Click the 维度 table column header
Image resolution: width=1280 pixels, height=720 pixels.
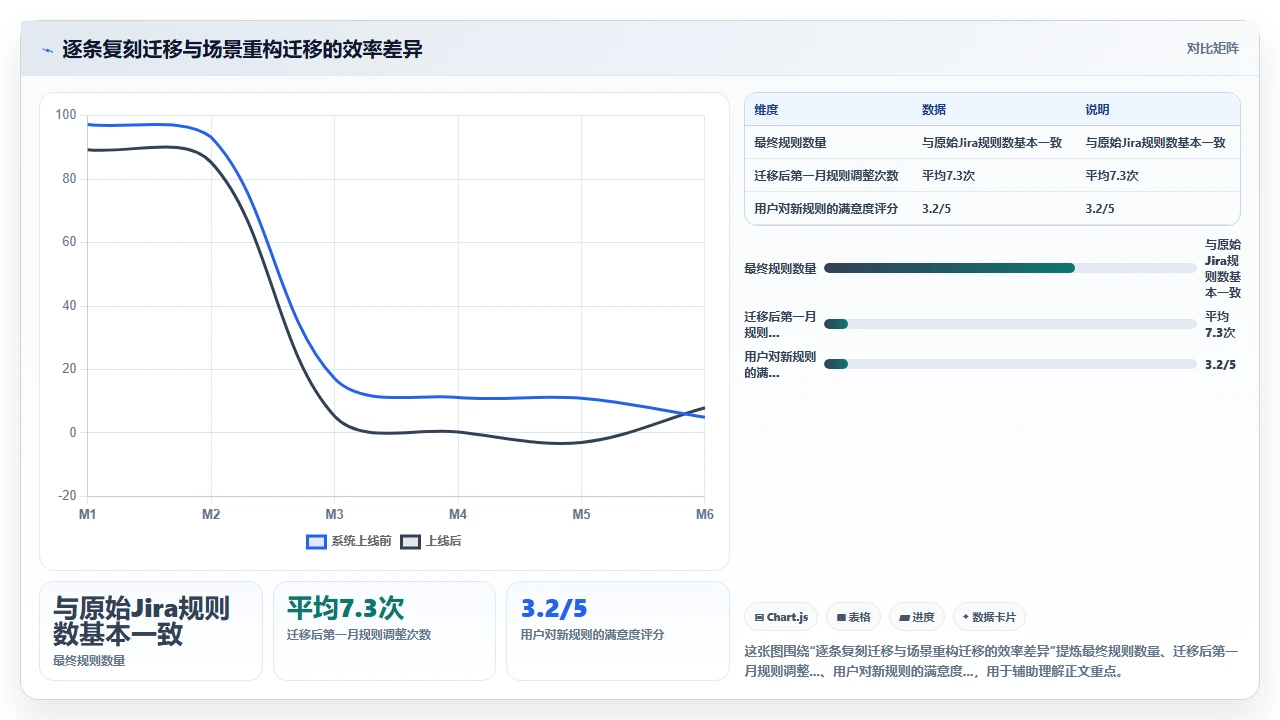(766, 110)
